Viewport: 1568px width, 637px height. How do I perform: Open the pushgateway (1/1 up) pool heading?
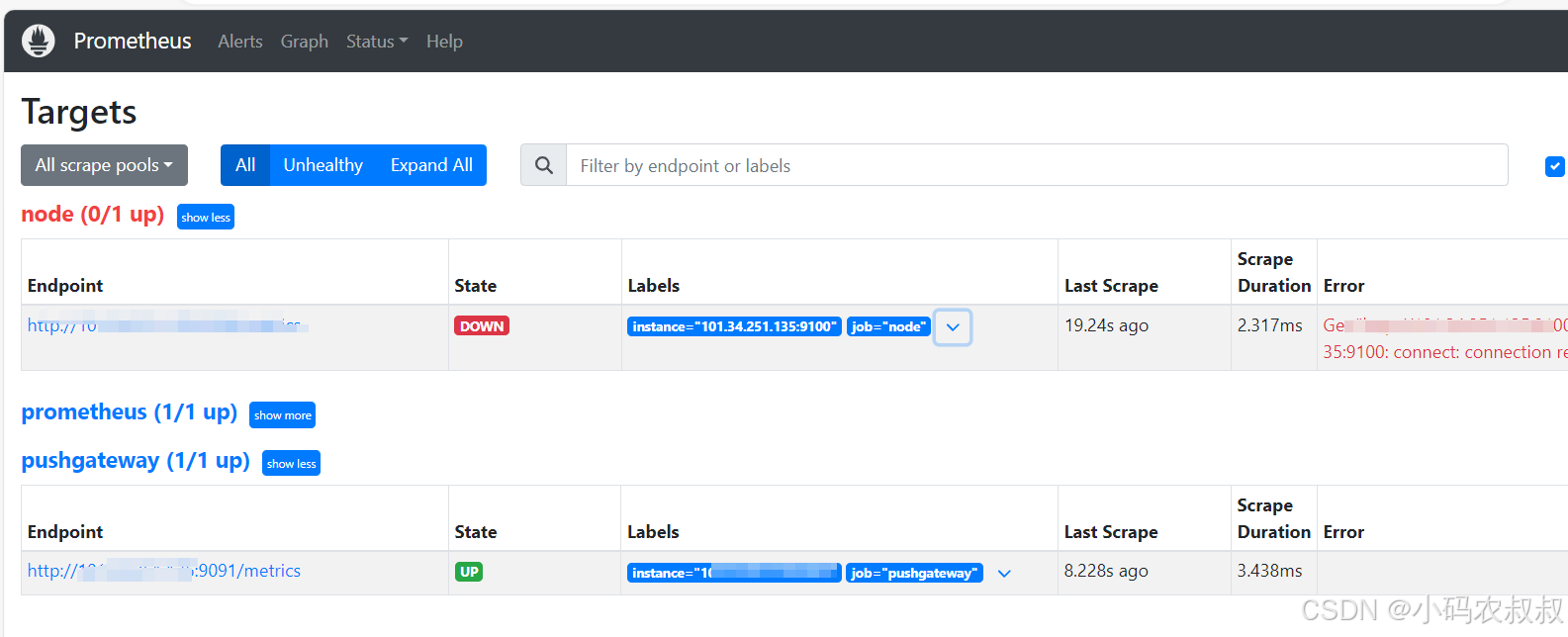[136, 461]
